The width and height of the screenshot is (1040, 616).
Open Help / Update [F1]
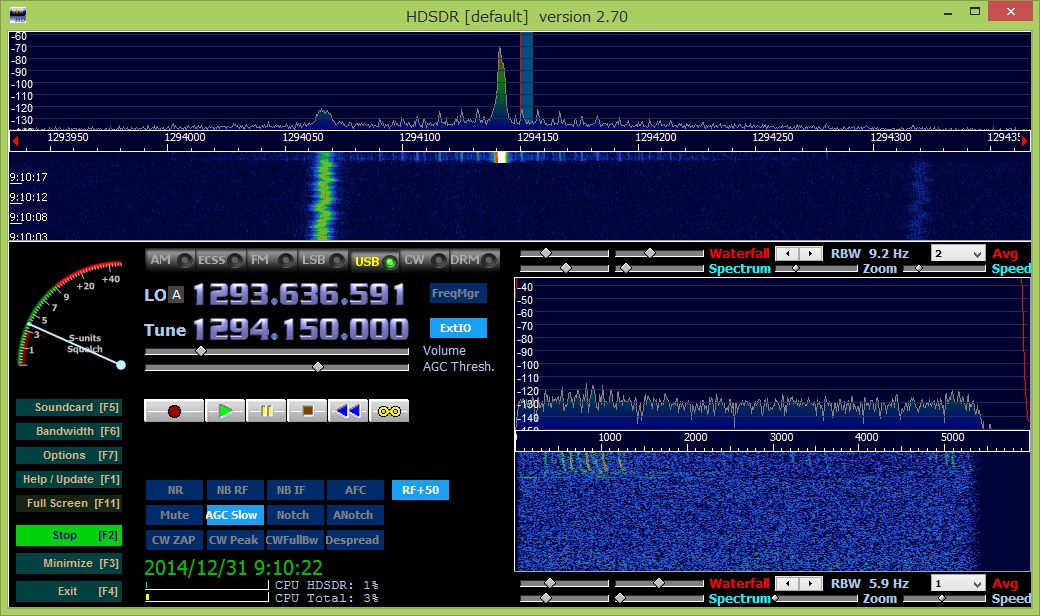pos(69,479)
